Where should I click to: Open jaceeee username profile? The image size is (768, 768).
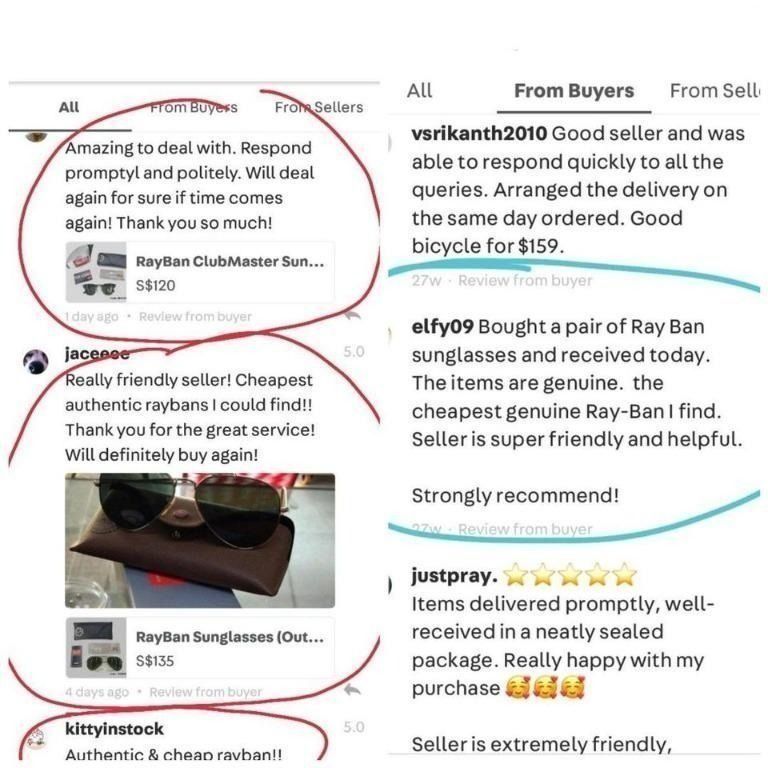click(x=97, y=353)
